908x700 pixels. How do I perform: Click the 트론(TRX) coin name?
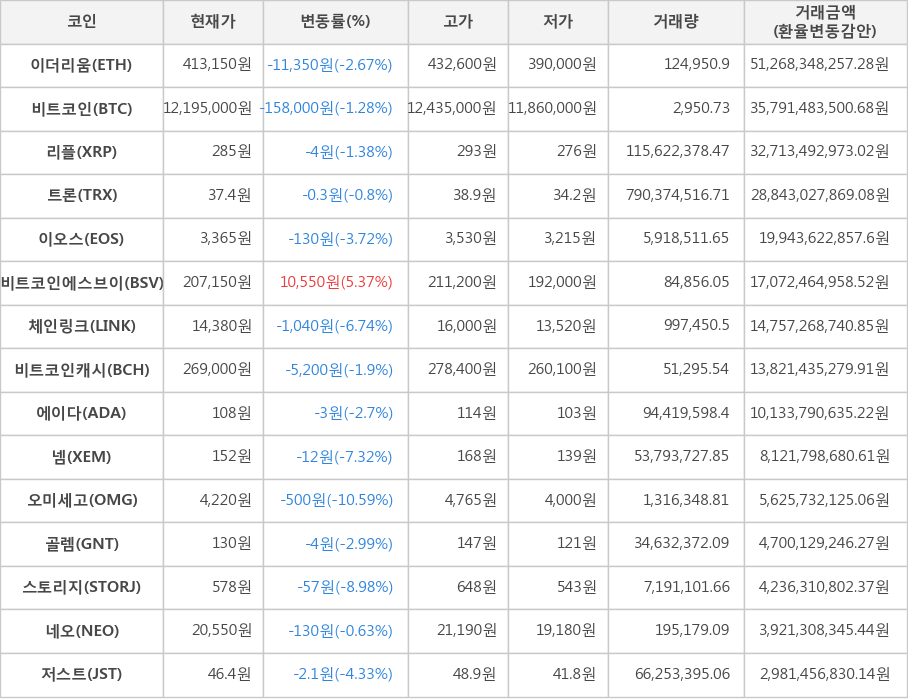[x=82, y=196]
